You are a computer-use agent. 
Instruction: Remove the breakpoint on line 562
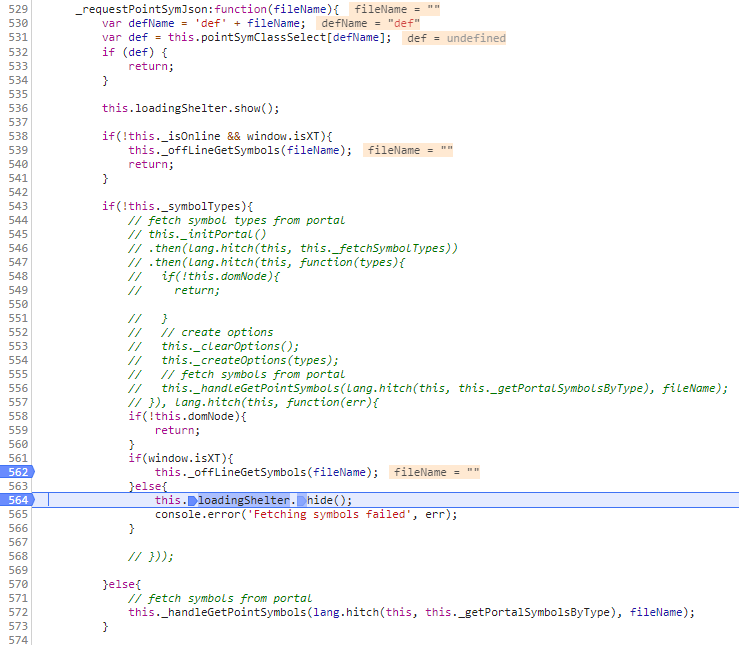[17, 472]
